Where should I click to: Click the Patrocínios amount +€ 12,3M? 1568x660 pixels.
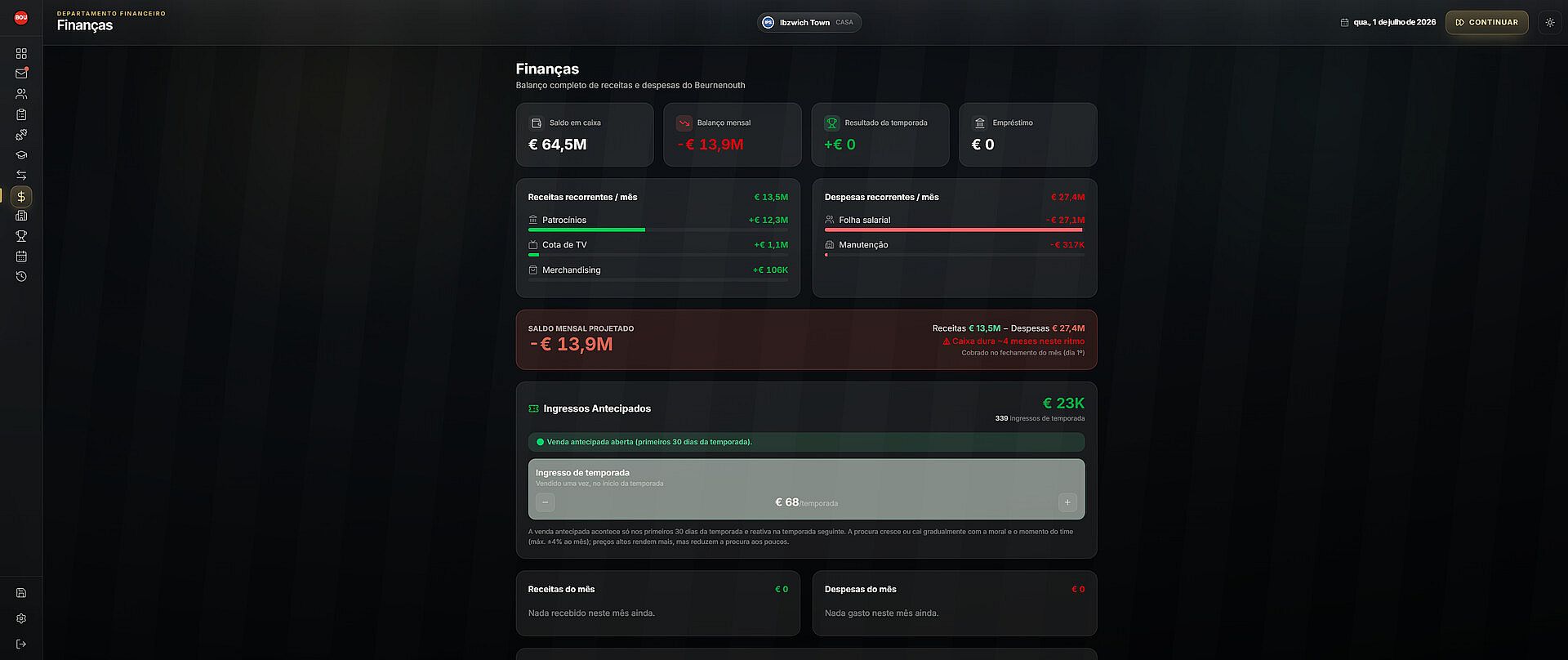pyautogui.click(x=768, y=221)
